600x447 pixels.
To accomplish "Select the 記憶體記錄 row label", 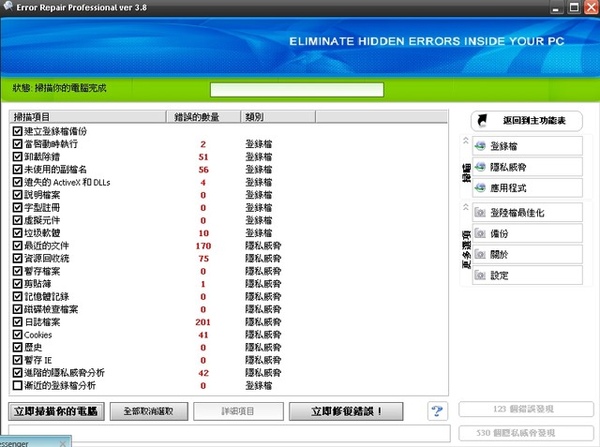I will pos(47,297).
